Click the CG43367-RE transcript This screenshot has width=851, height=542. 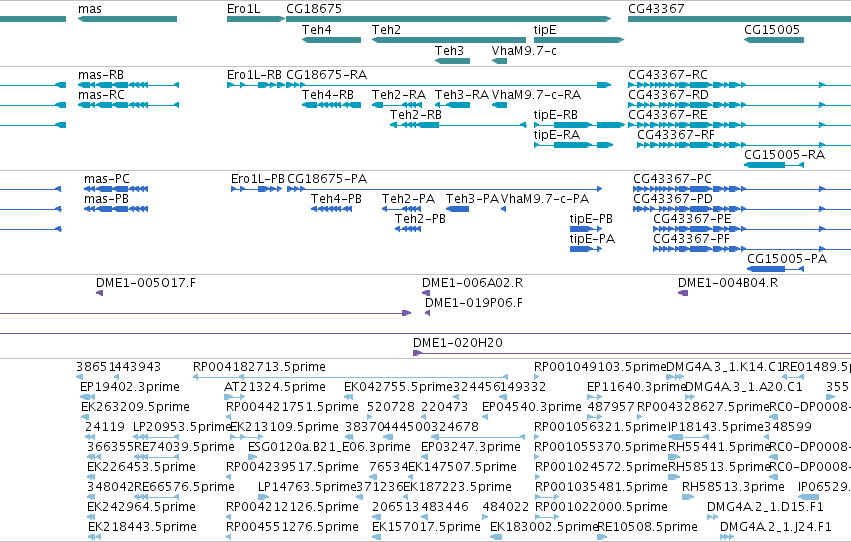(x=739, y=125)
